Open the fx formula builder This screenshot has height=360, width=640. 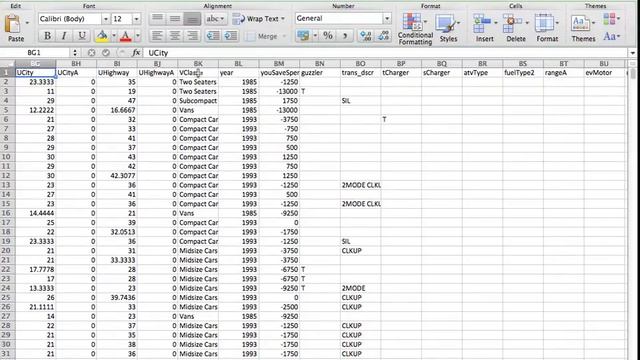136,53
